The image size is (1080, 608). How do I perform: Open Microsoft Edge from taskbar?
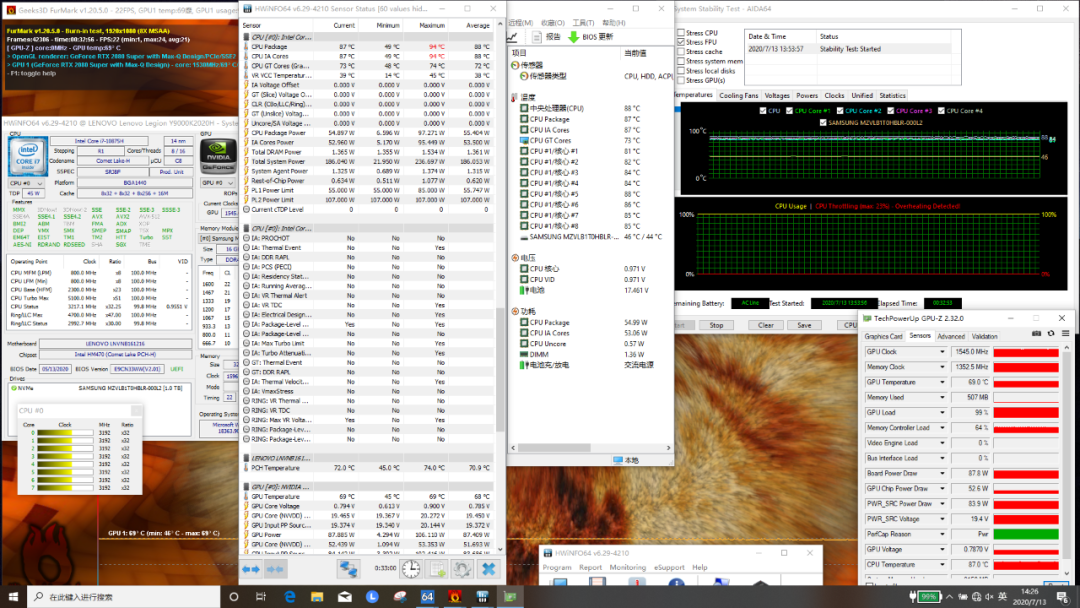[289, 596]
